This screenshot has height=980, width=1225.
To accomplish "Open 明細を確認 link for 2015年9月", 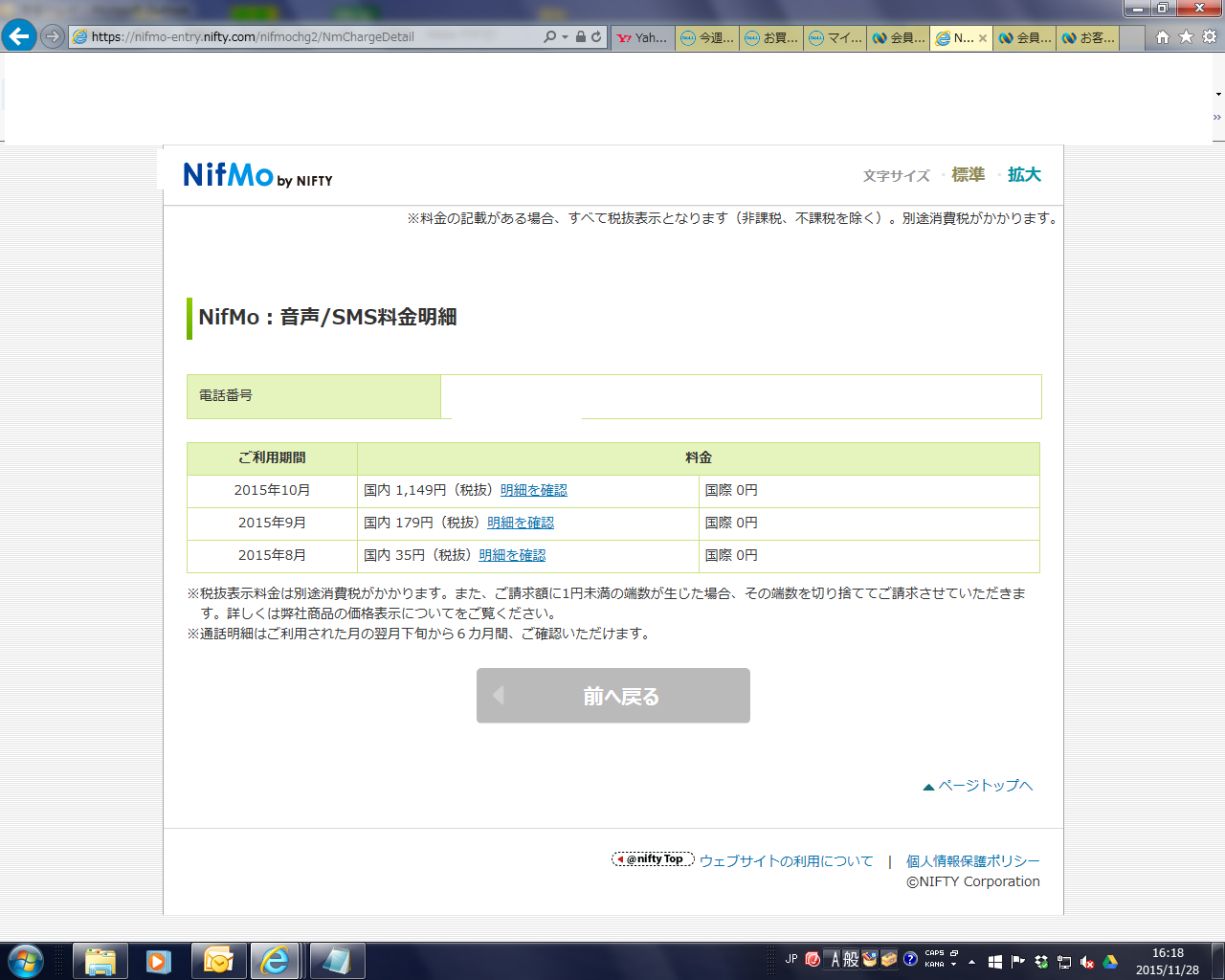I will pyautogui.click(x=521, y=523).
